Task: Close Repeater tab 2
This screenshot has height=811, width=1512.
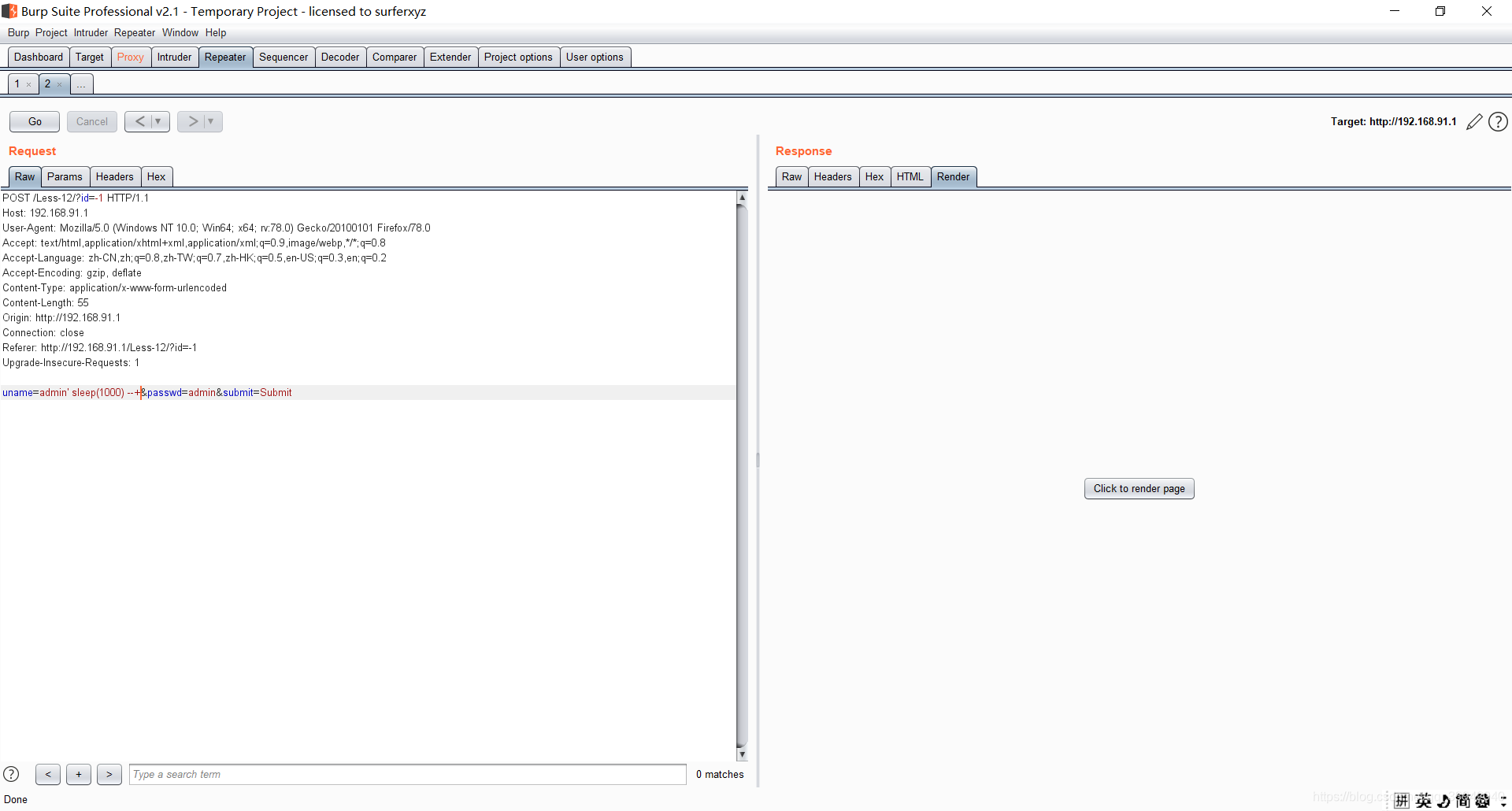Action: 59,84
